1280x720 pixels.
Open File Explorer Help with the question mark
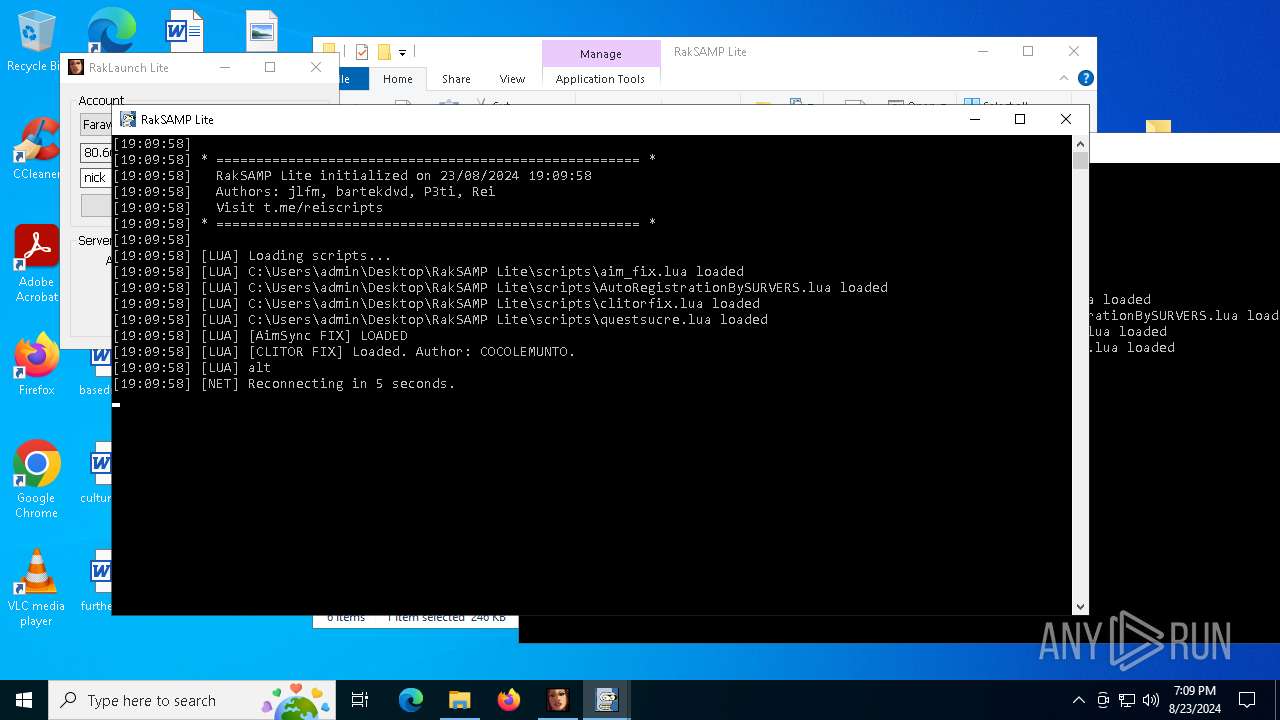pyautogui.click(x=1085, y=78)
